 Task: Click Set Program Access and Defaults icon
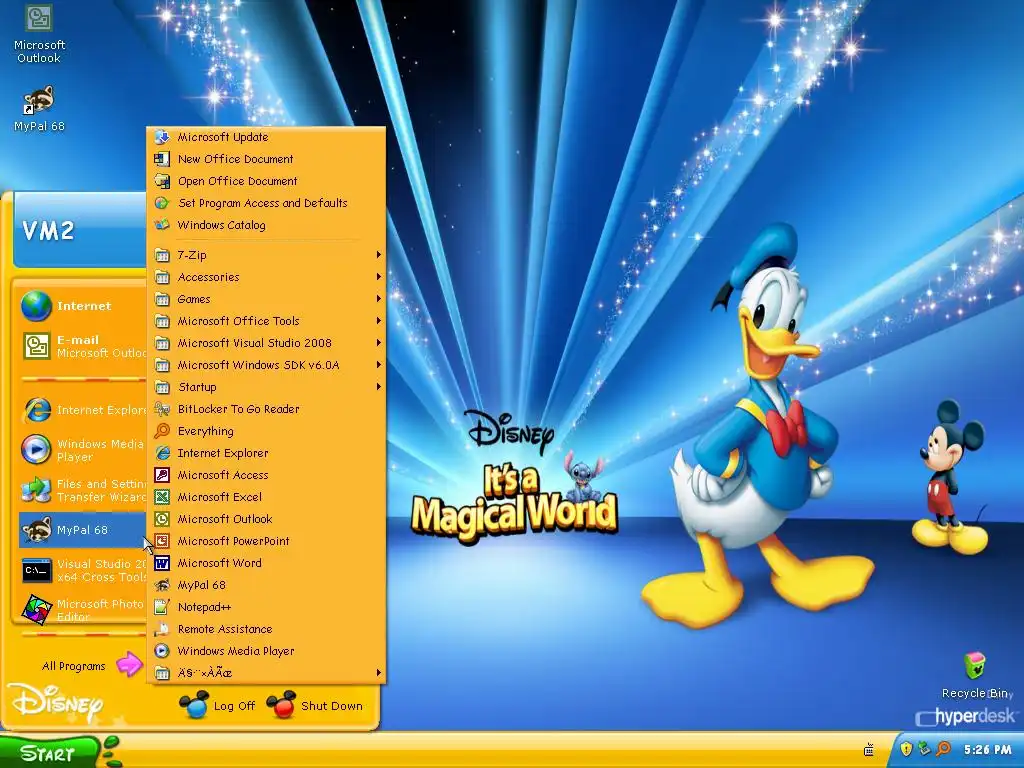click(x=162, y=203)
